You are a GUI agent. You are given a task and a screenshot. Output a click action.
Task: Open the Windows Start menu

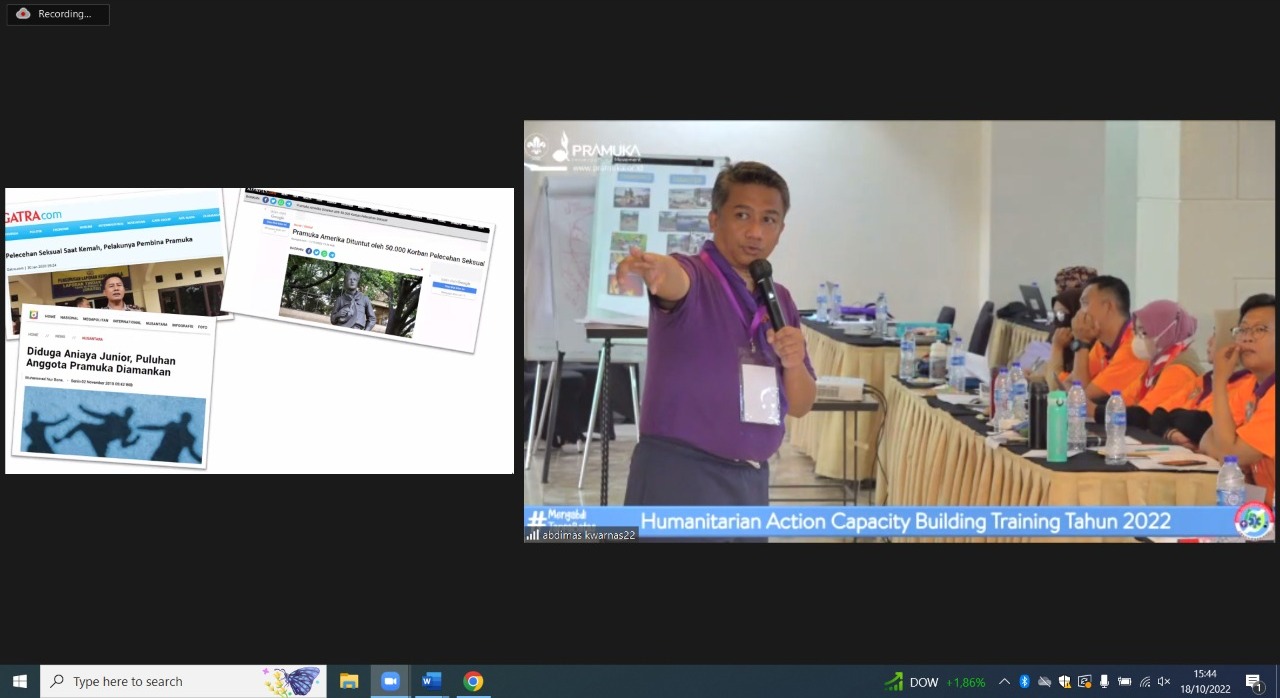point(19,681)
